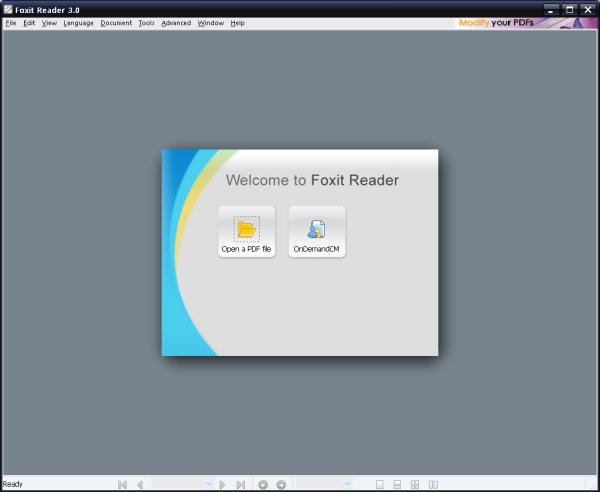Click the OnDemandCM button label

coord(316,249)
